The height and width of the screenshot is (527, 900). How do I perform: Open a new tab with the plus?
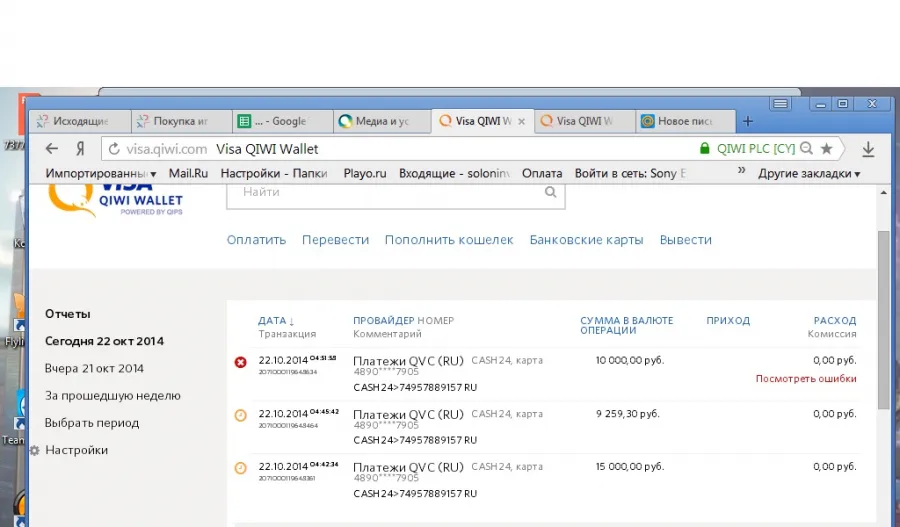tap(747, 121)
